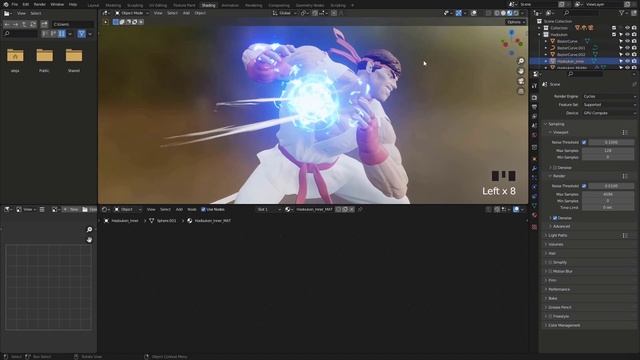The image size is (640, 360).
Task: Switch to the UV Editing workspace tab
Action: click(x=158, y=5)
